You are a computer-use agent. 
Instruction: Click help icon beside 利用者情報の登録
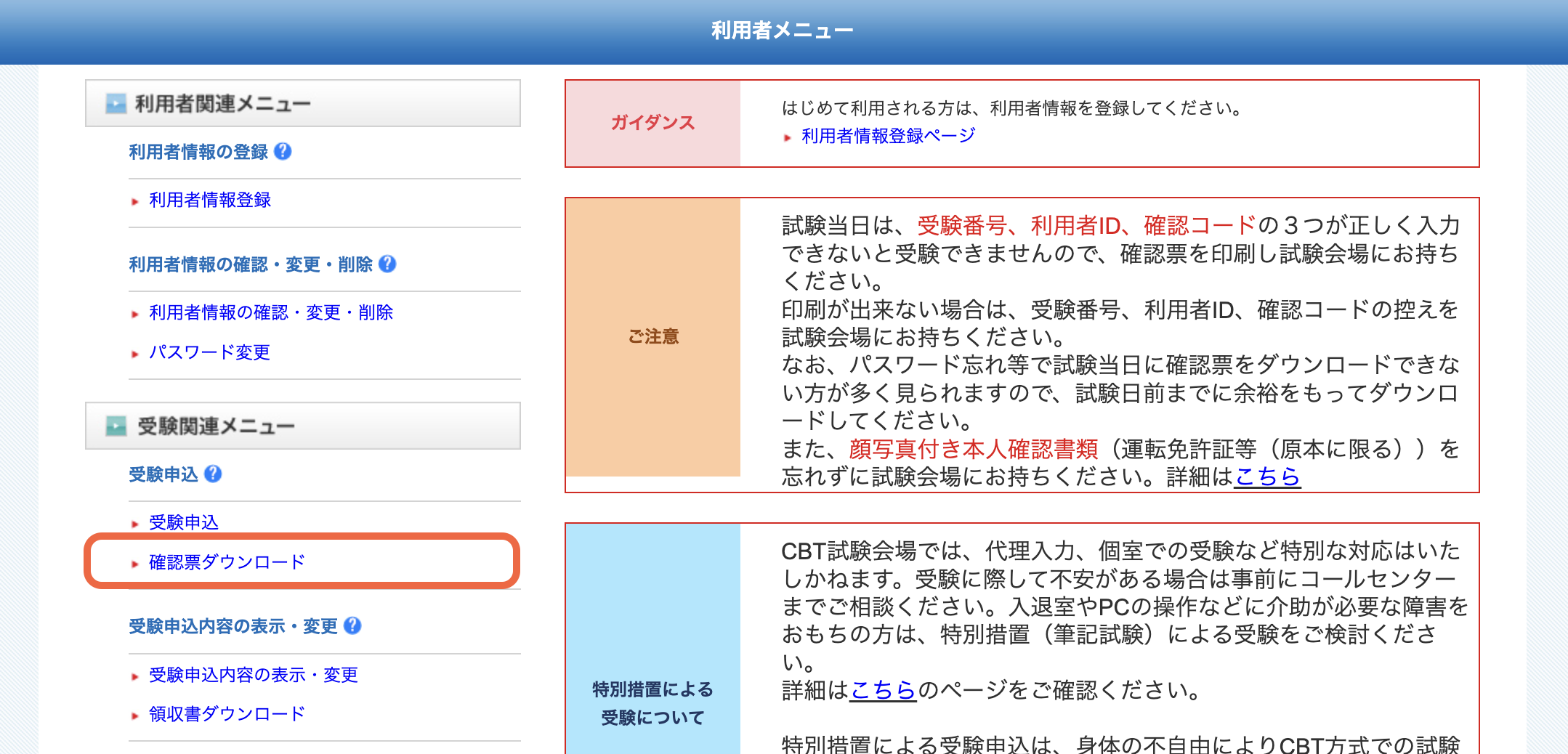point(283,151)
